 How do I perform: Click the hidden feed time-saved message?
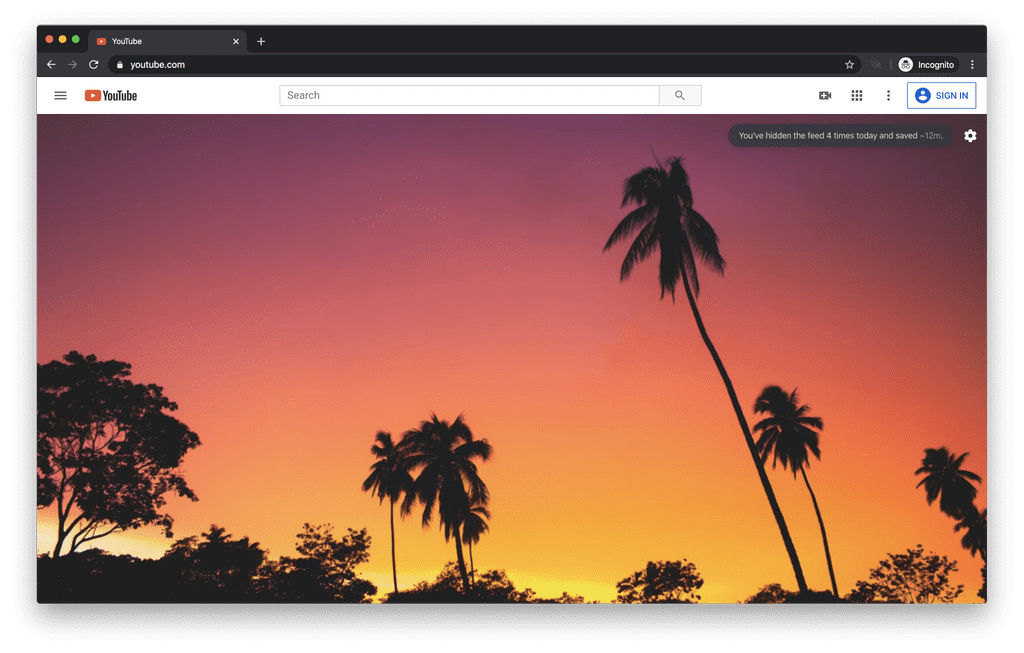[840, 136]
